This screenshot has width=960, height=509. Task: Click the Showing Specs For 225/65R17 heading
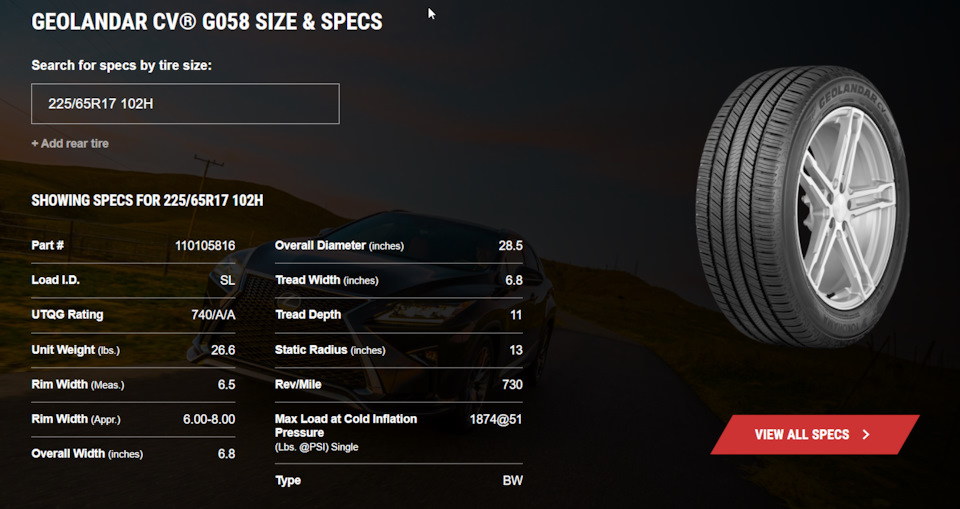click(147, 201)
